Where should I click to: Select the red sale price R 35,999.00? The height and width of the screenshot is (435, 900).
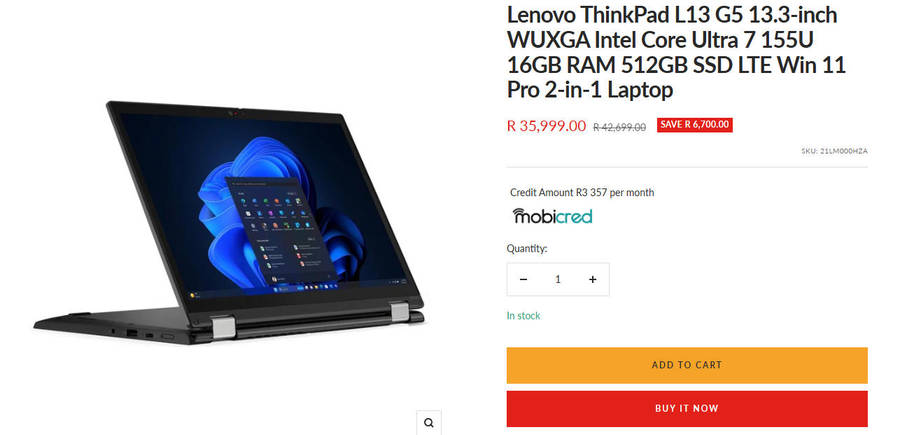[546, 126]
